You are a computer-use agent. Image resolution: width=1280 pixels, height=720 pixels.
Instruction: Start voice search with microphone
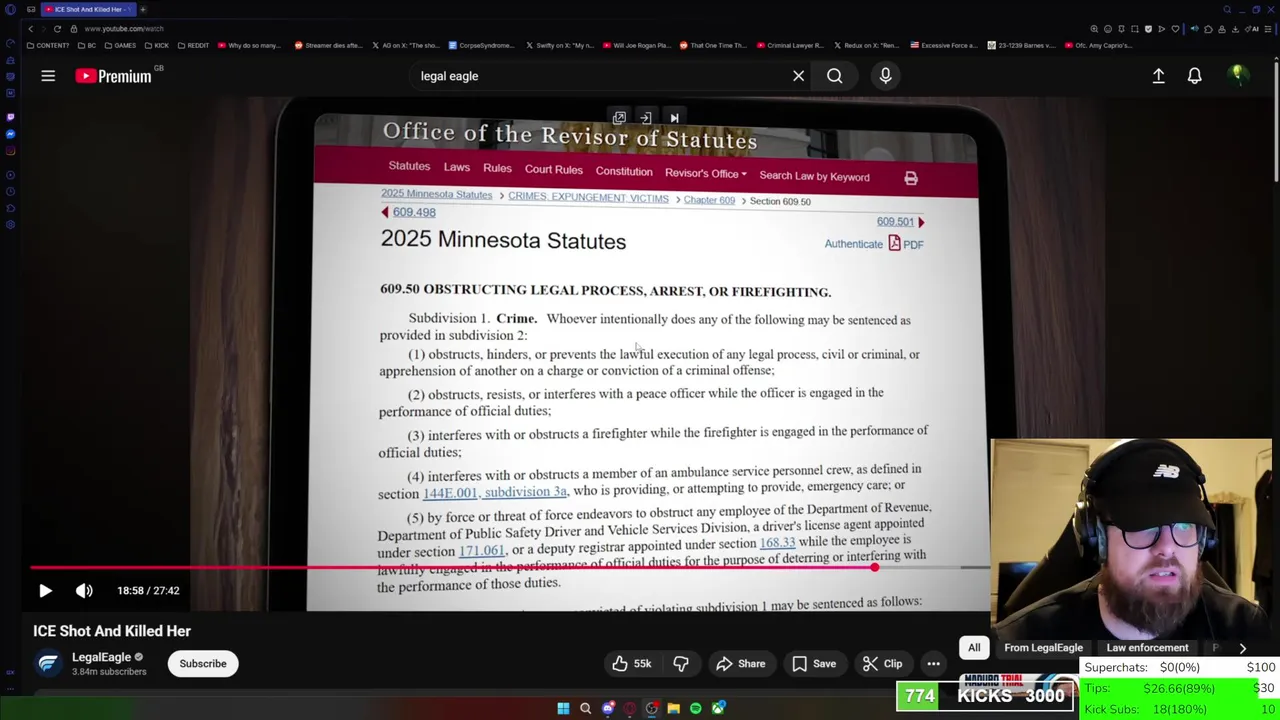[885, 76]
